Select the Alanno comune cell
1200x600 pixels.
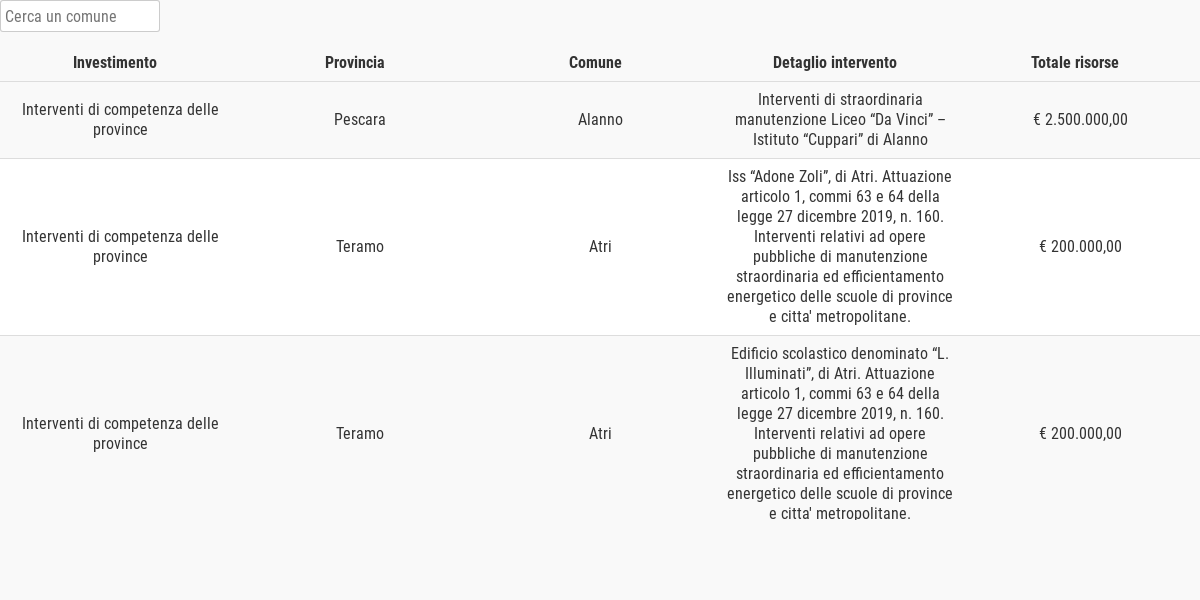(600, 120)
